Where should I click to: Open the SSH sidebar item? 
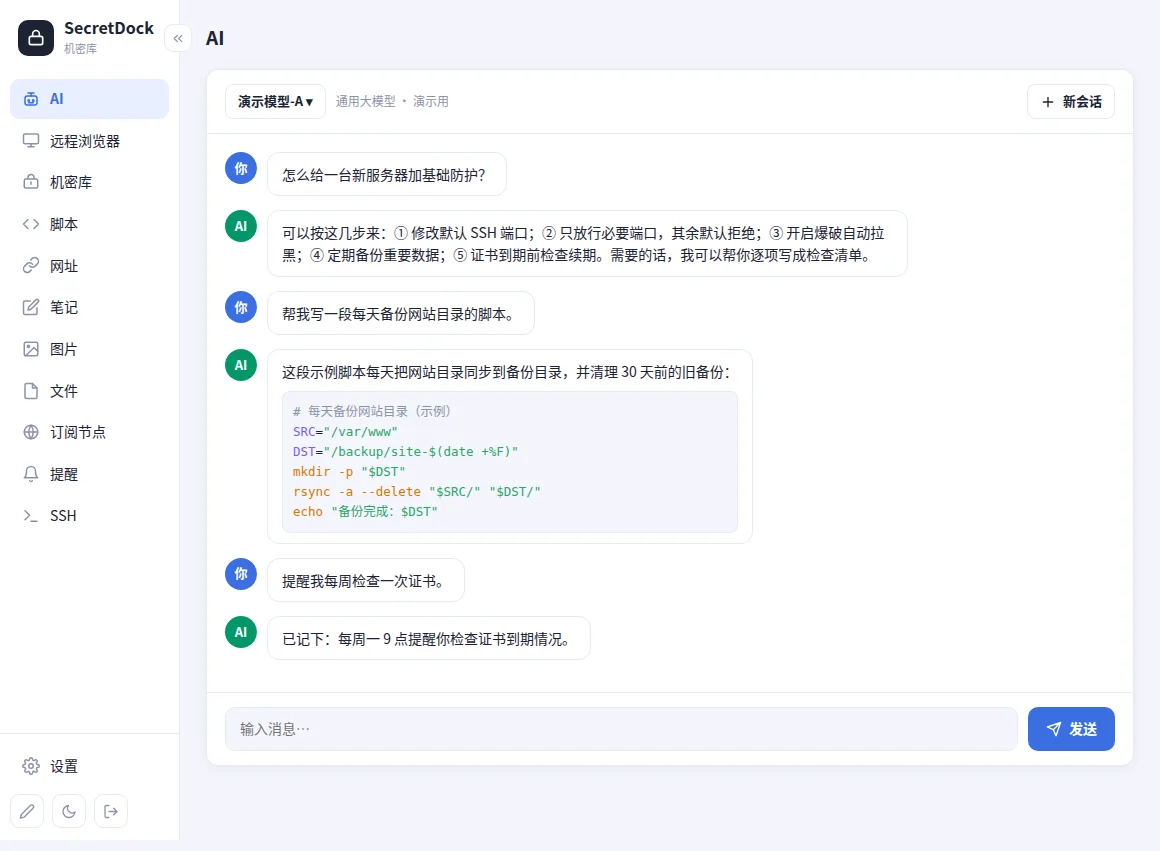click(90, 516)
